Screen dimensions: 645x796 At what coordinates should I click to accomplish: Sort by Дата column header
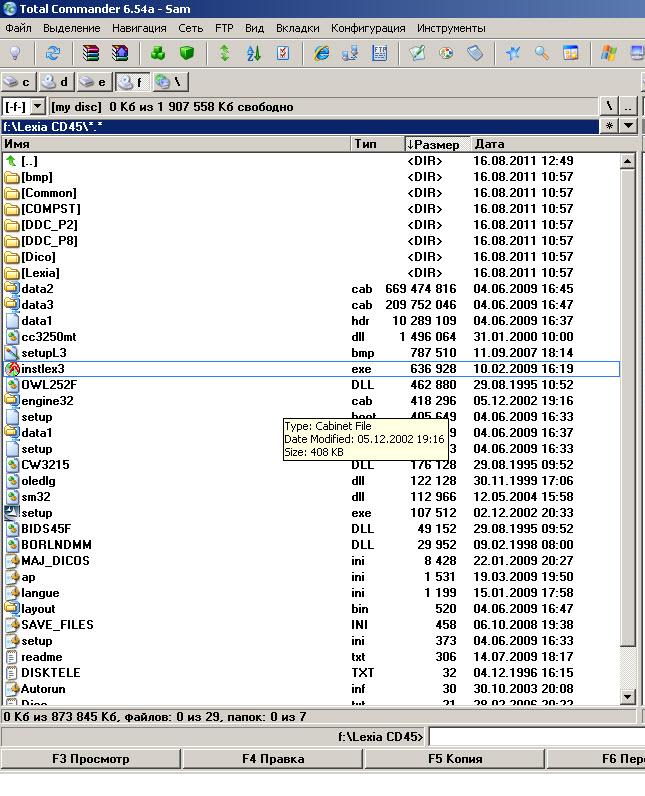552,144
